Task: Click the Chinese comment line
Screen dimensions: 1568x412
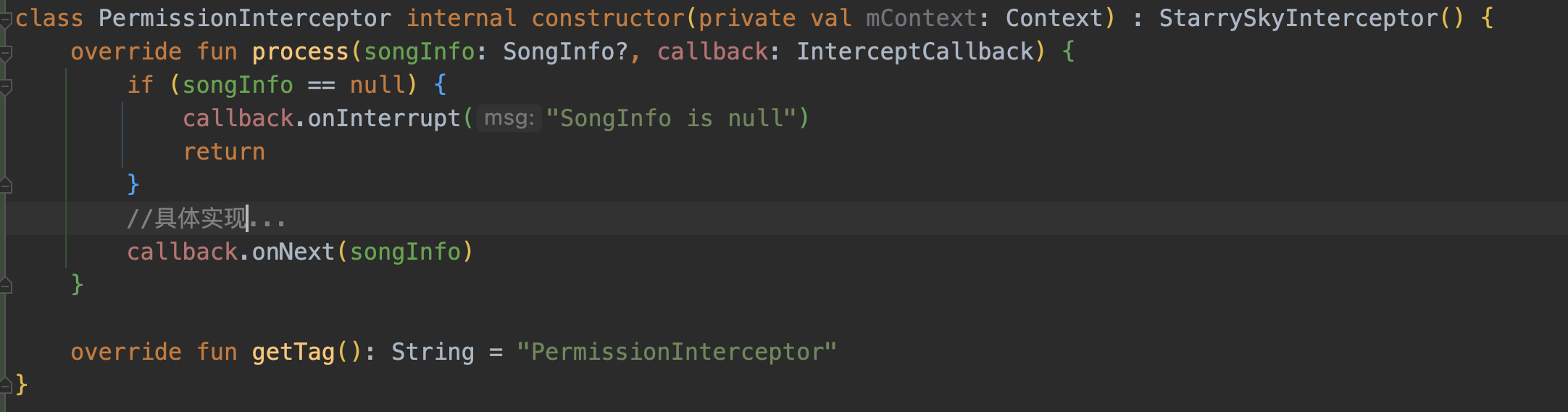Action: coord(207,218)
